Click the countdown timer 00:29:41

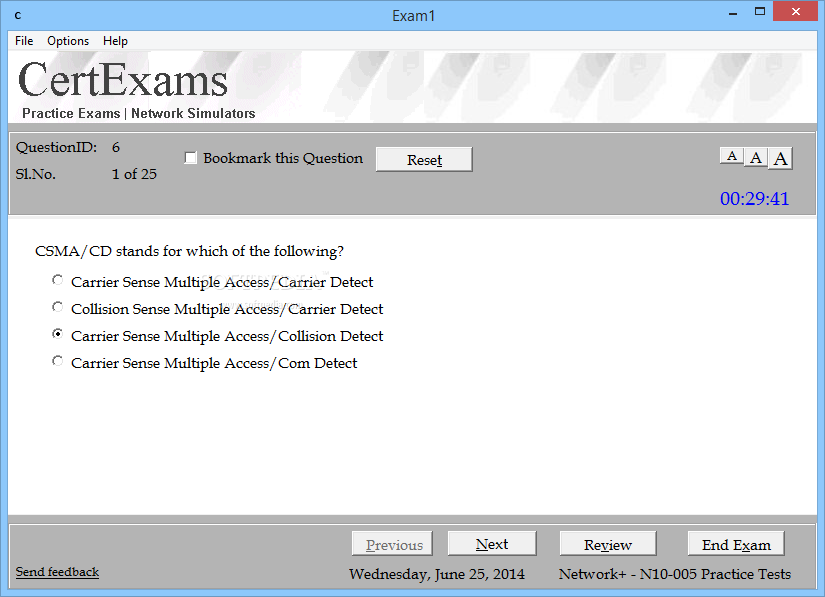click(x=754, y=198)
